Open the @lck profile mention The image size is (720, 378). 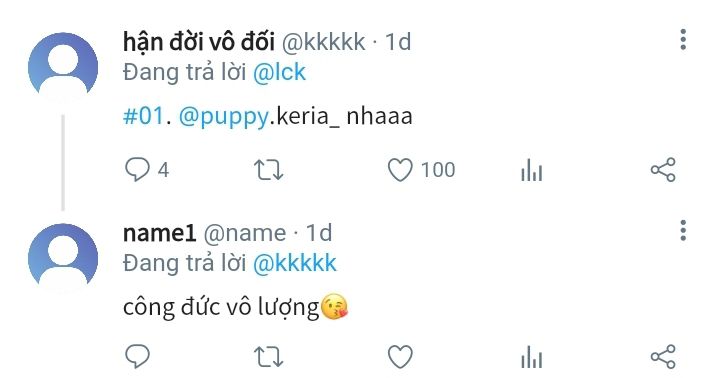coord(279,73)
